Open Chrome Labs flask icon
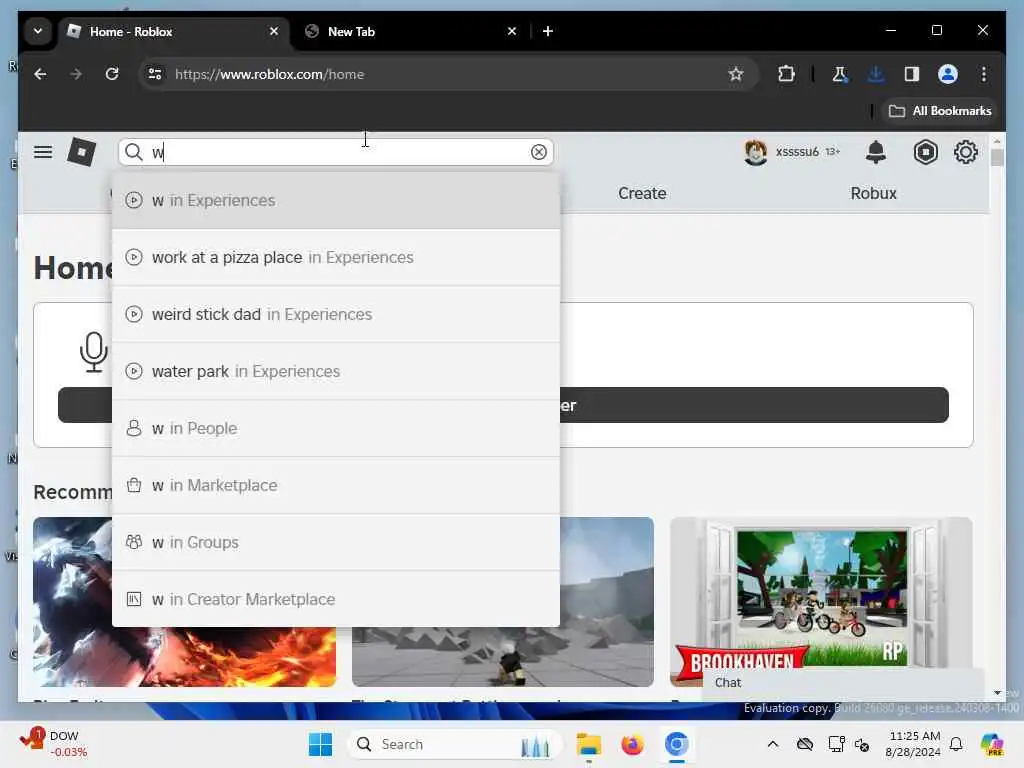Screen dimensions: 1024x768 point(840,74)
